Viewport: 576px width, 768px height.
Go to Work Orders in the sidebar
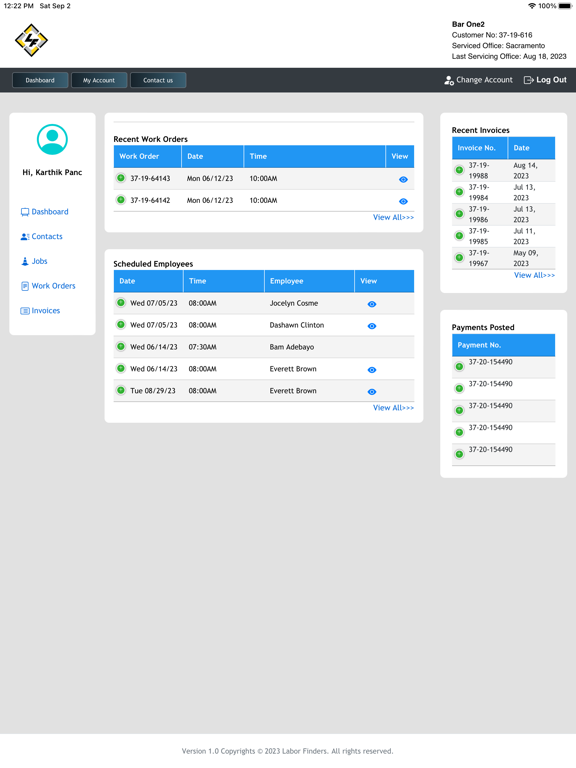click(53, 286)
